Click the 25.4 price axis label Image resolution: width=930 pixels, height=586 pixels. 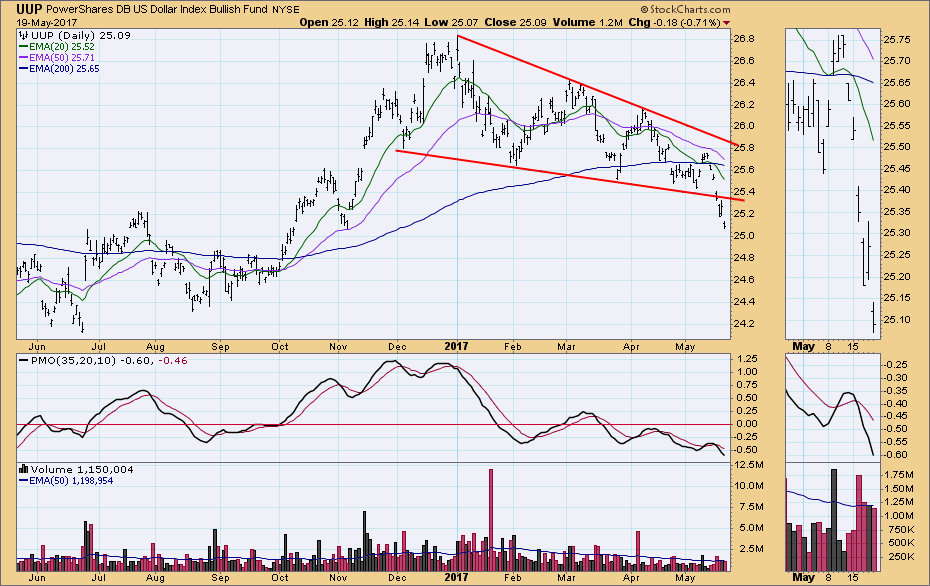point(743,192)
